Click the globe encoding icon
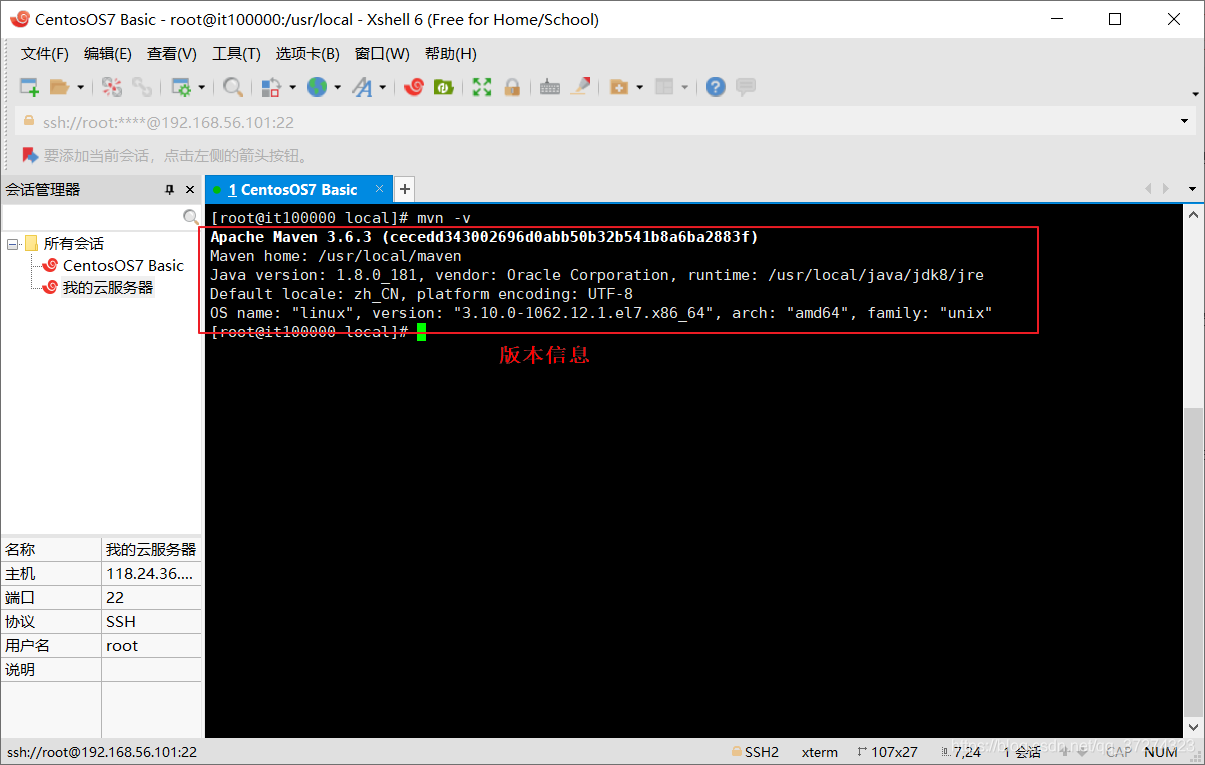1205x765 pixels. click(317, 88)
